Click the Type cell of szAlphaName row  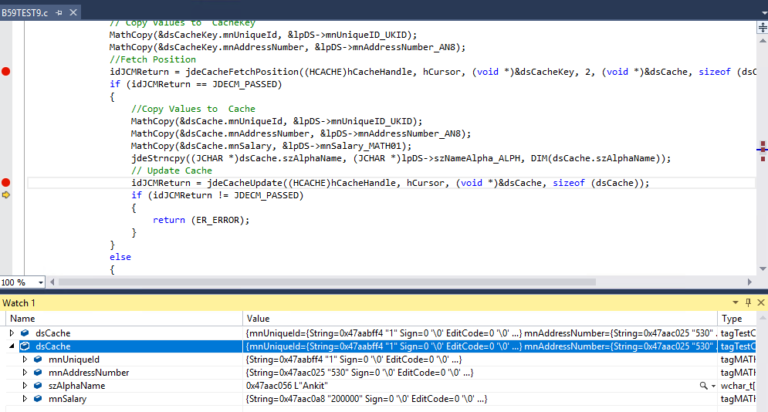pyautogui.click(x=738, y=386)
